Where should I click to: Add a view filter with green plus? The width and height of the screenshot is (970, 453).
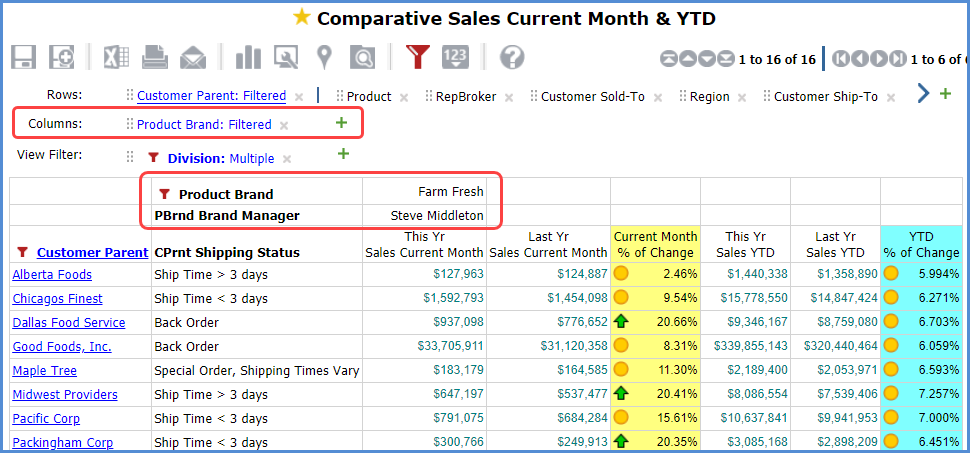click(343, 154)
